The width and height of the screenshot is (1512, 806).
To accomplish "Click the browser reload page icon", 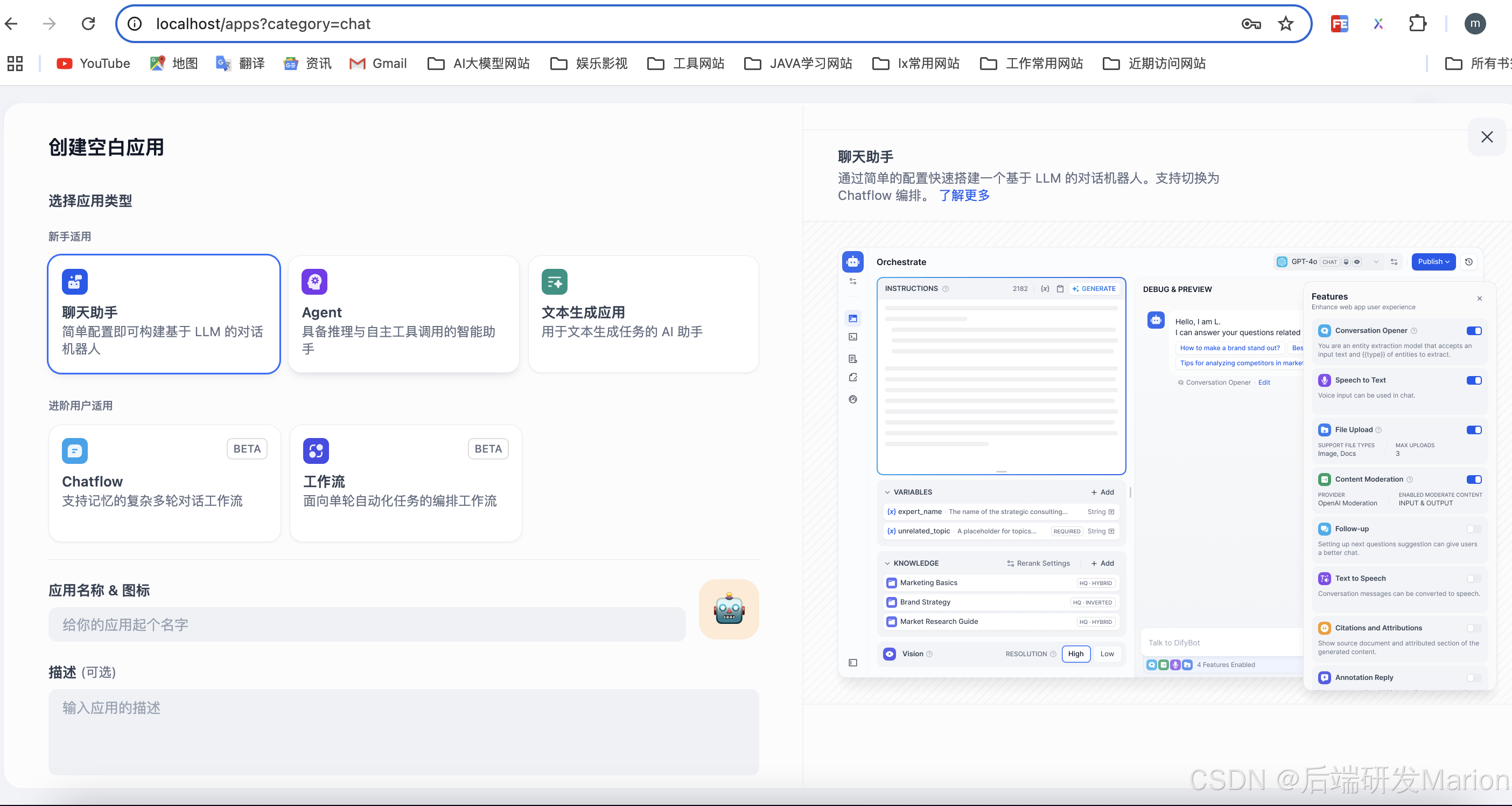I will 89,24.
